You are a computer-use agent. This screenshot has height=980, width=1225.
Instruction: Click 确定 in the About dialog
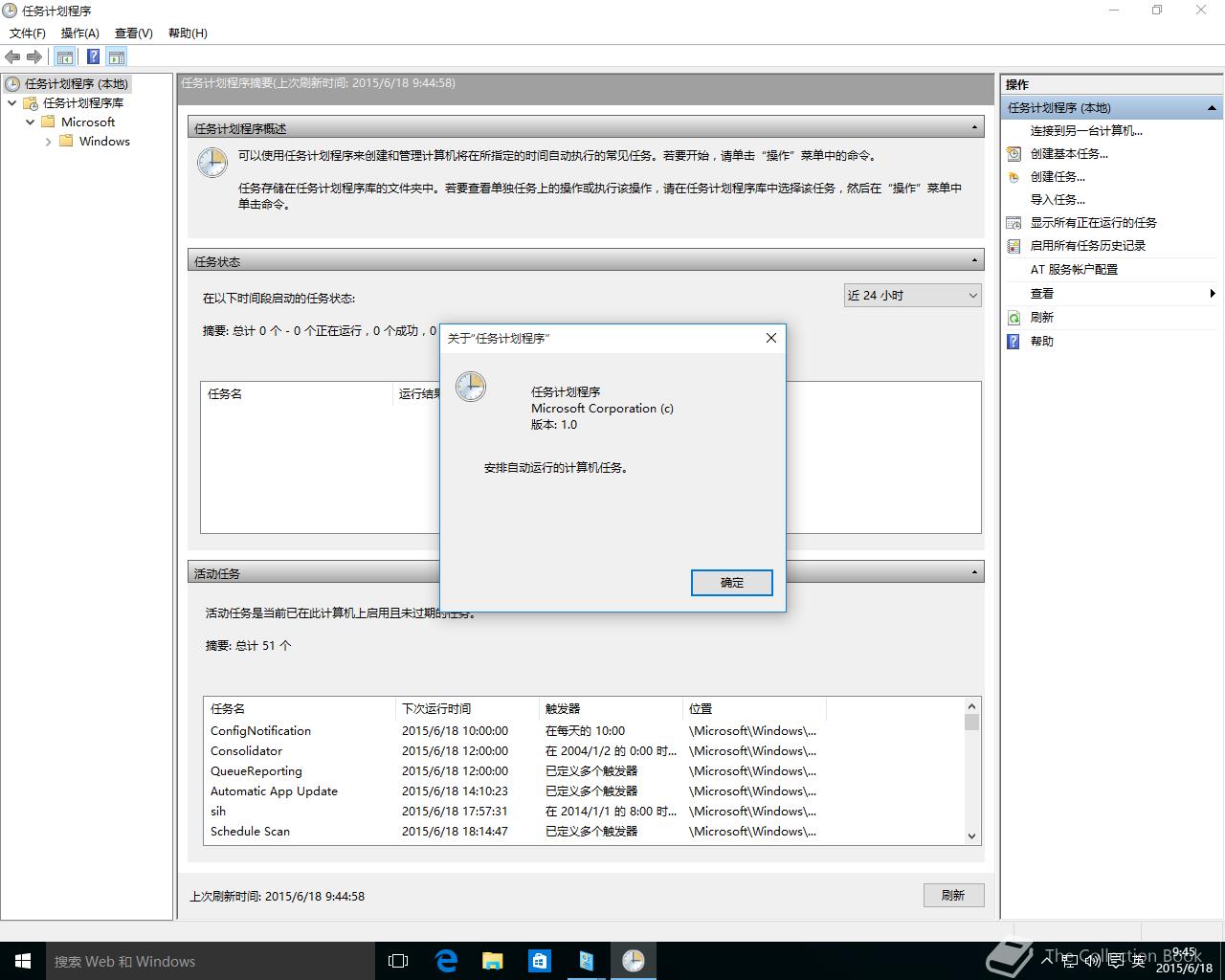(x=732, y=582)
